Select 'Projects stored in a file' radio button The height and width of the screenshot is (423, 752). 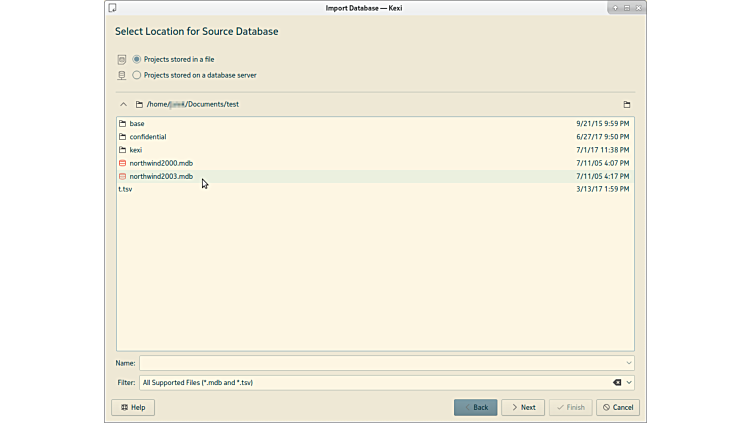coord(137,59)
